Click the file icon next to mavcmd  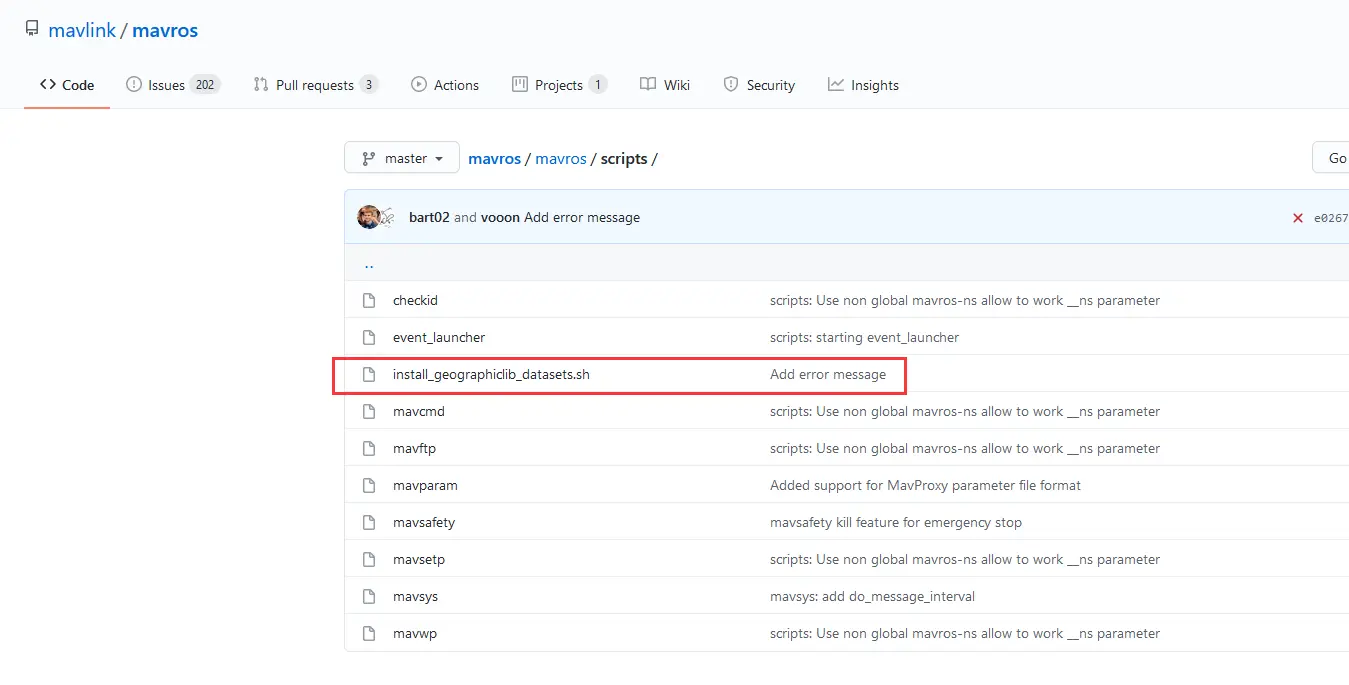[369, 411]
